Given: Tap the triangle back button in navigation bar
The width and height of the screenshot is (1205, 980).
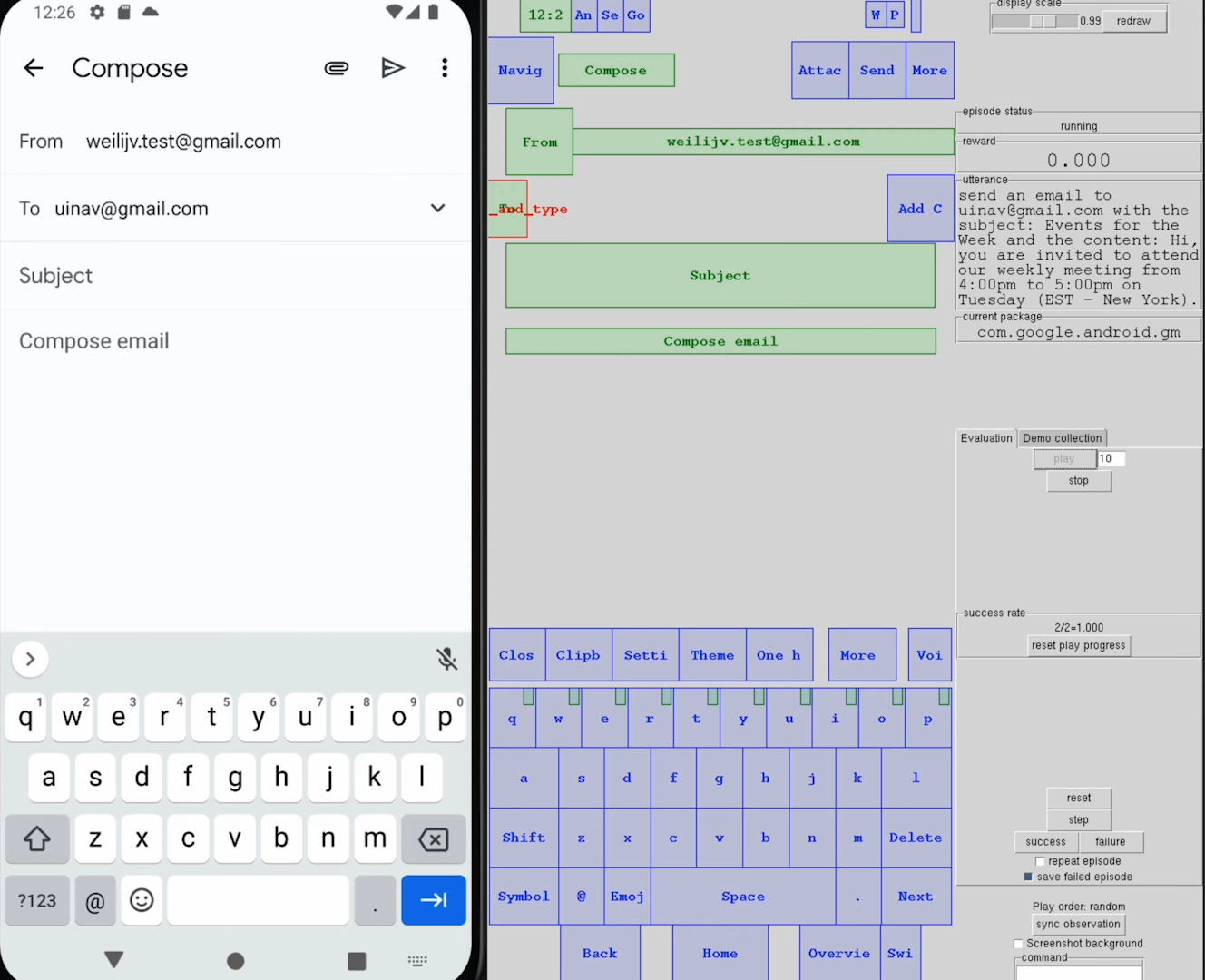Looking at the screenshot, I should [x=114, y=960].
